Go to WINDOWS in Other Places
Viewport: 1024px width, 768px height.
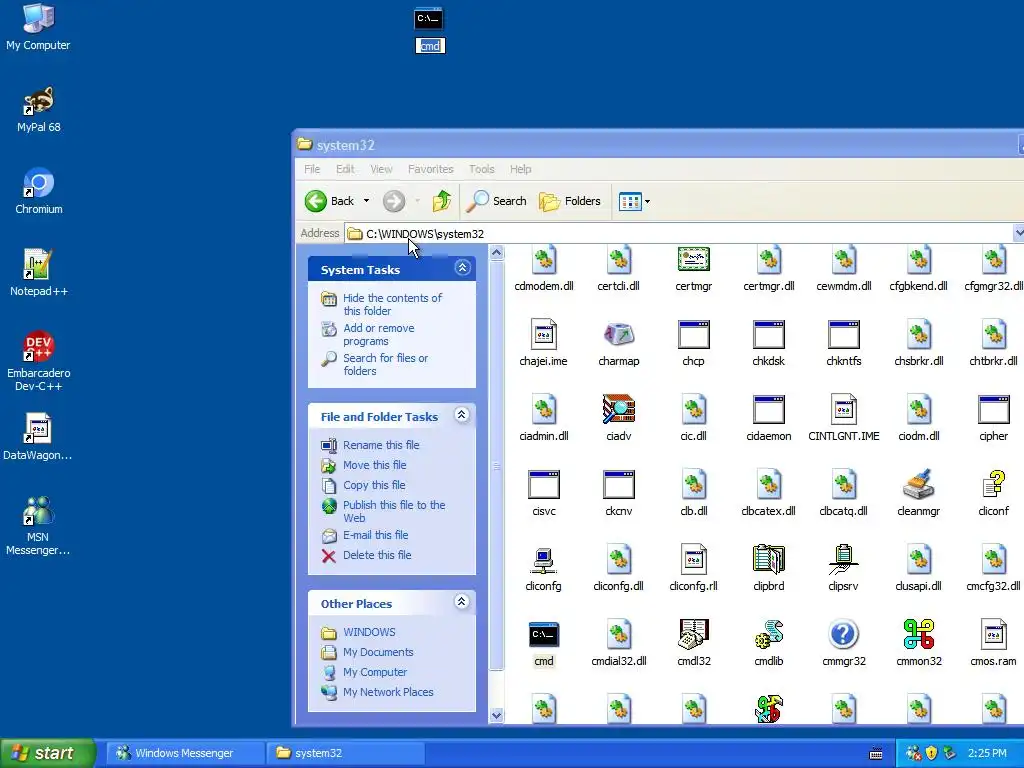369,632
